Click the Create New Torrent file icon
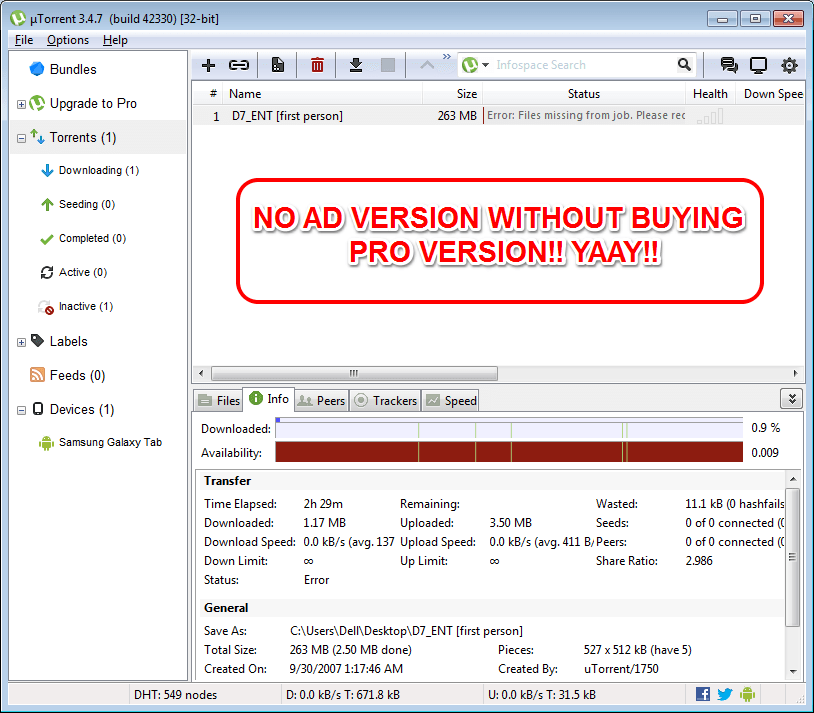 [278, 65]
